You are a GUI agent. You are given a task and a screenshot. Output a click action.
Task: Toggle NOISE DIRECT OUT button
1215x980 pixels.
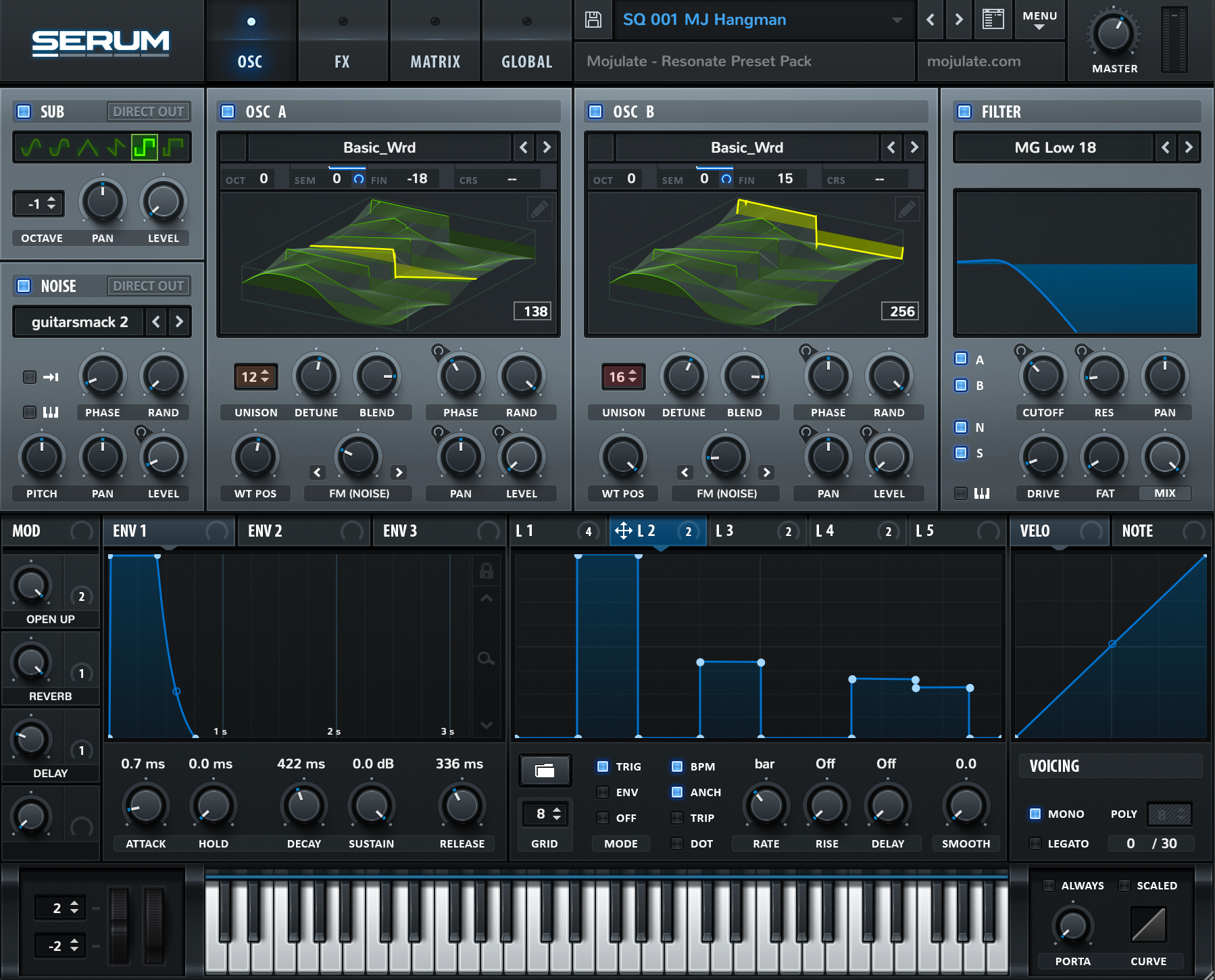[149, 286]
